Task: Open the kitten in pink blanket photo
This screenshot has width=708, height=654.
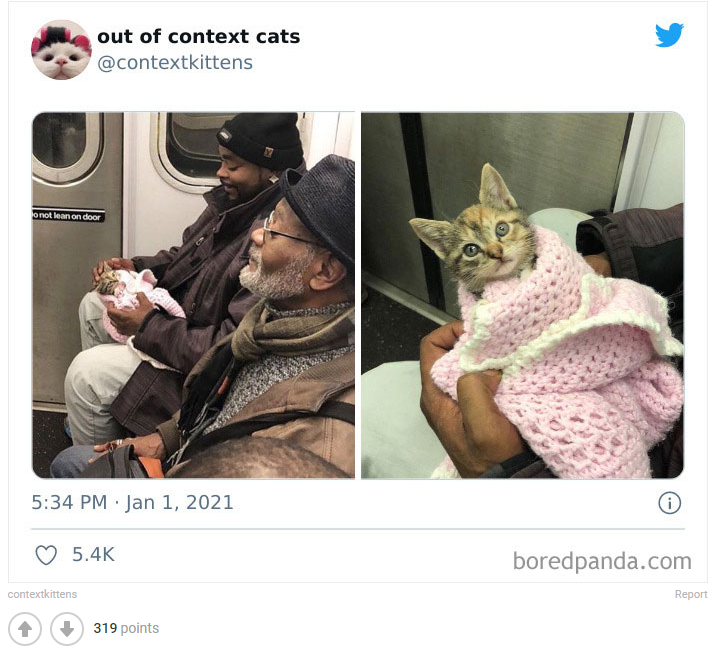Action: pyautogui.click(x=522, y=295)
